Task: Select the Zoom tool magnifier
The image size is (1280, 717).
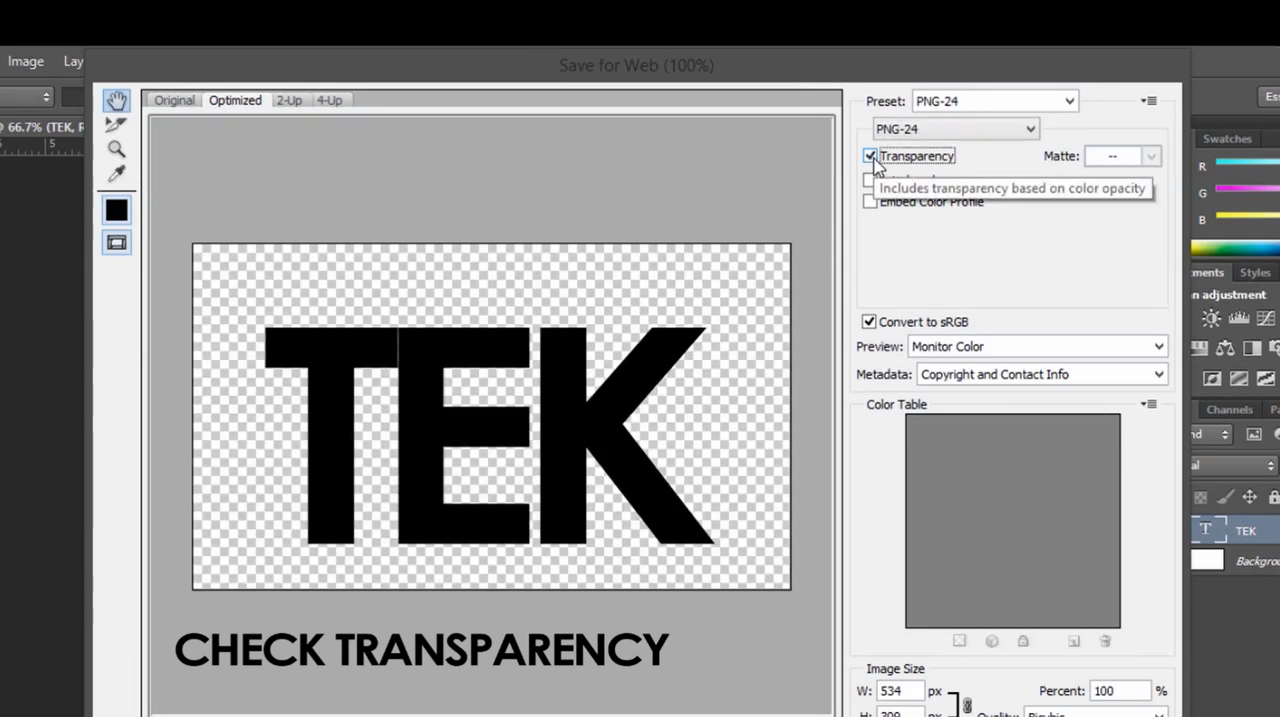Action: [x=116, y=149]
